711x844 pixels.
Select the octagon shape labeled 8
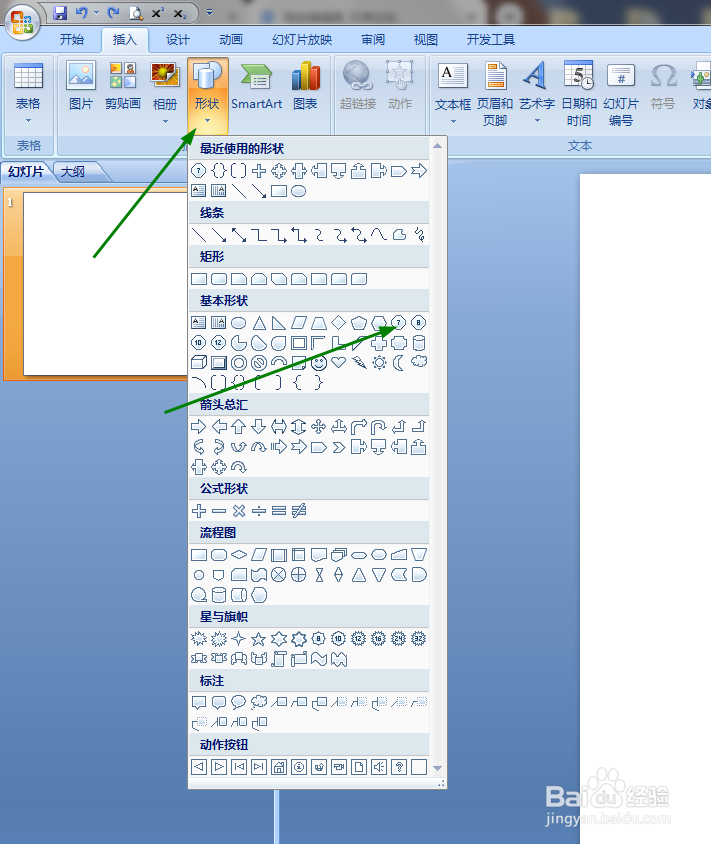click(x=419, y=323)
